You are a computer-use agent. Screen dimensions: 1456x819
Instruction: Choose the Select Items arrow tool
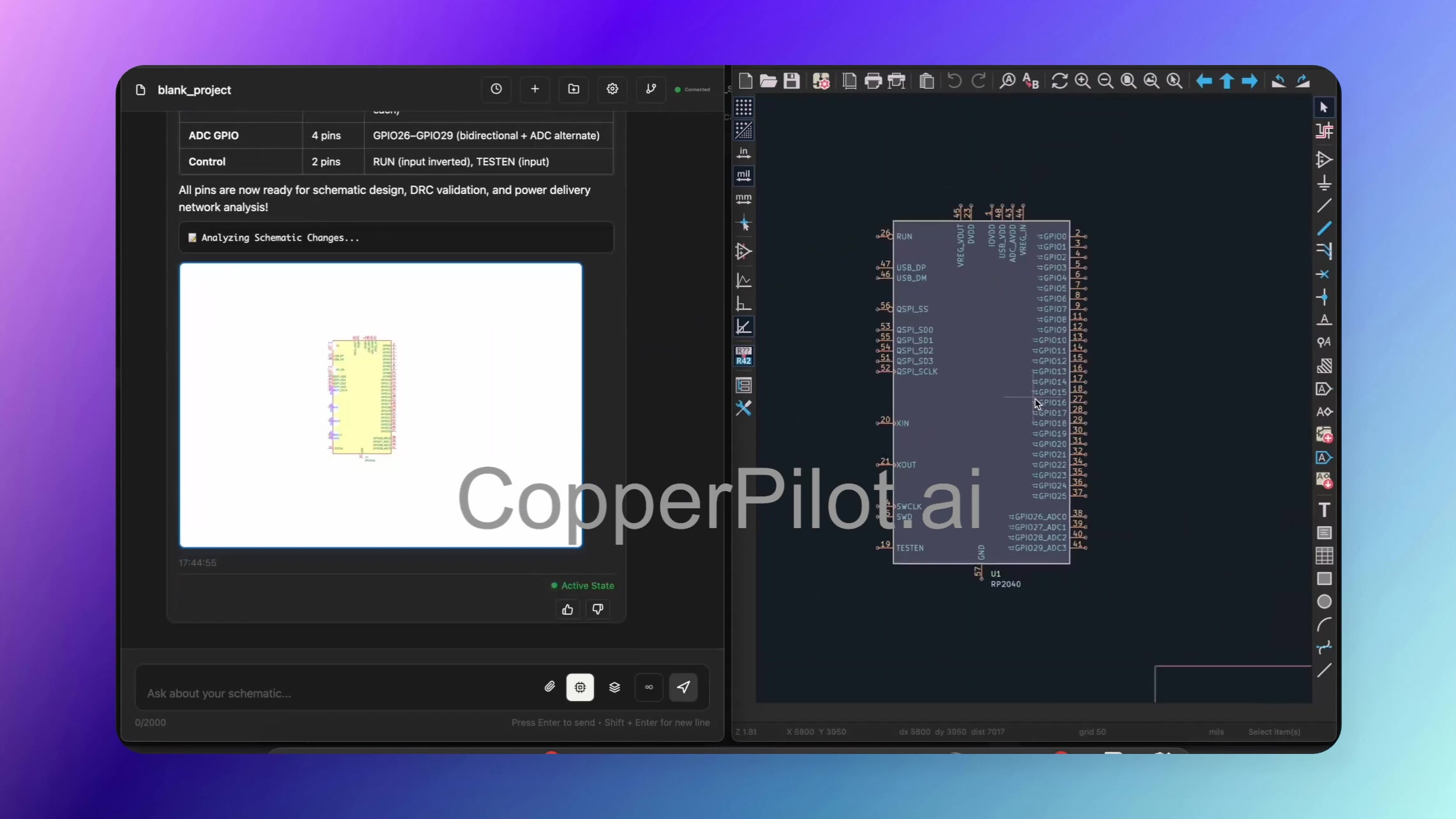[1324, 107]
